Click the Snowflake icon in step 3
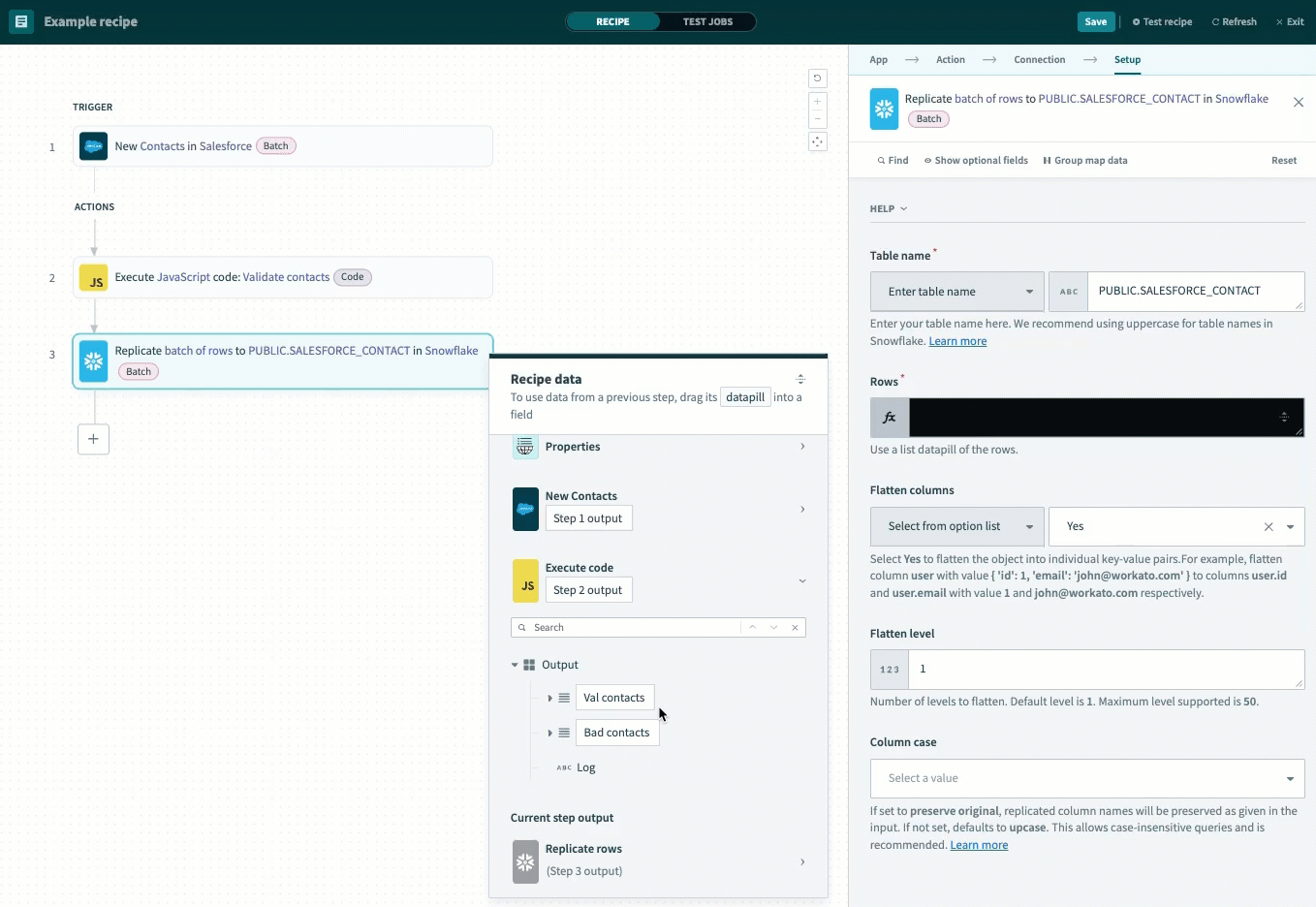 94,361
